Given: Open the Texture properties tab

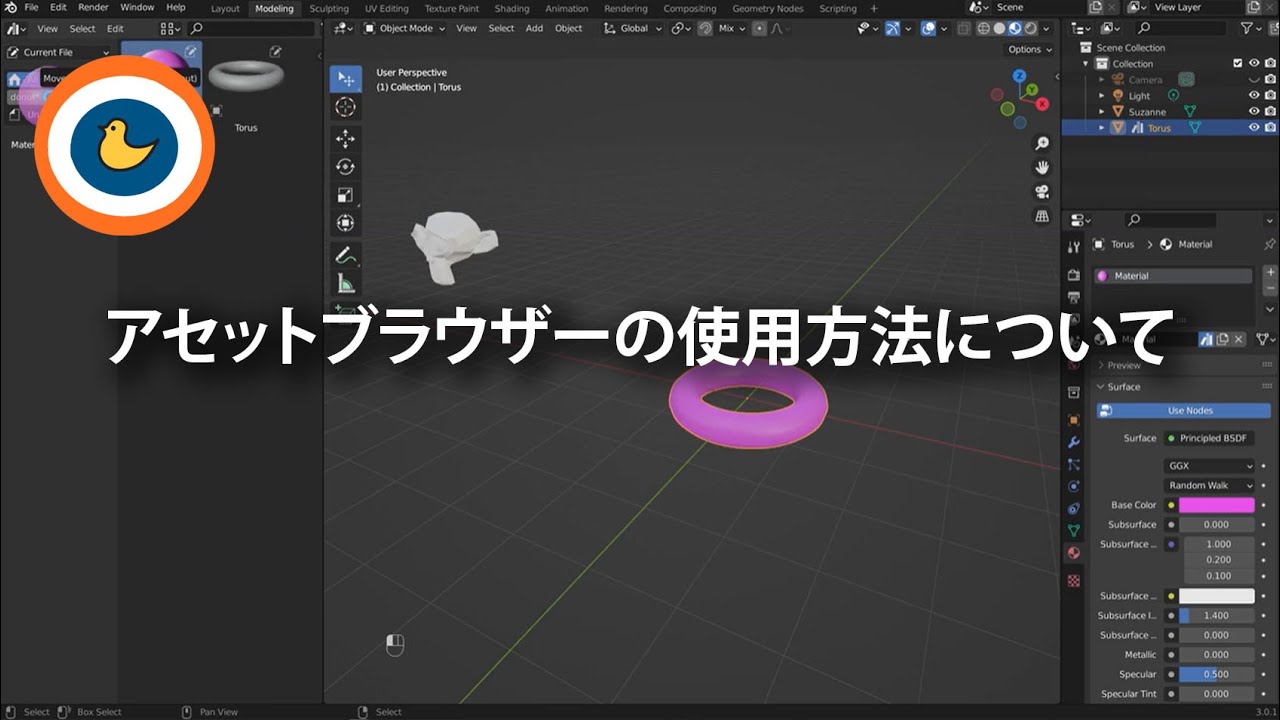Looking at the screenshot, I should pos(1074,579).
